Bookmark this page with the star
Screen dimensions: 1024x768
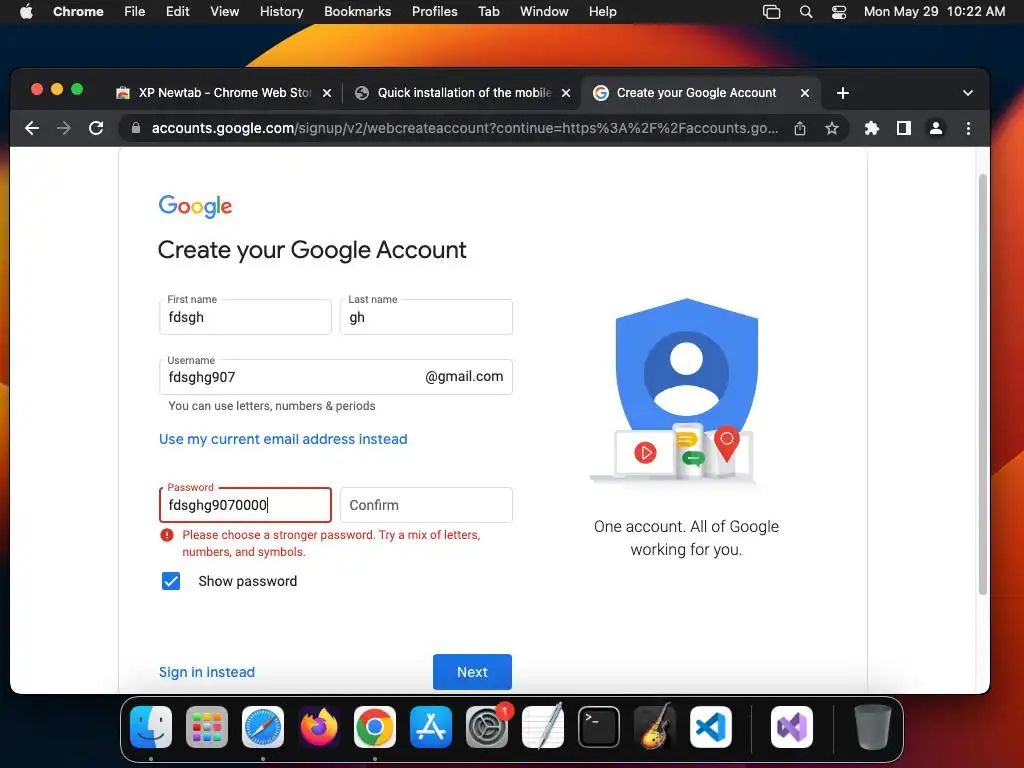pyautogui.click(x=831, y=128)
